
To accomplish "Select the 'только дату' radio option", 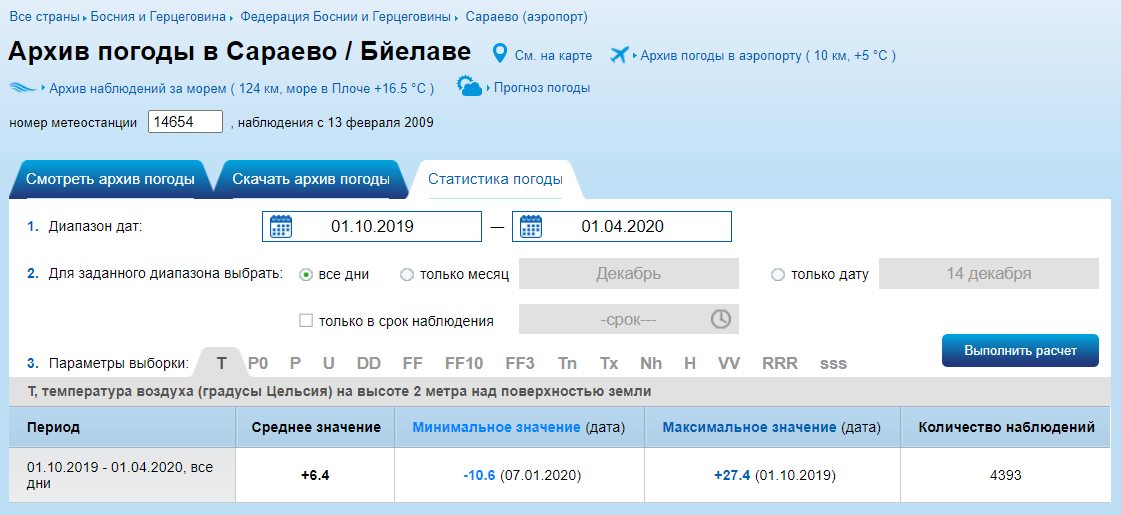I will 778,275.
